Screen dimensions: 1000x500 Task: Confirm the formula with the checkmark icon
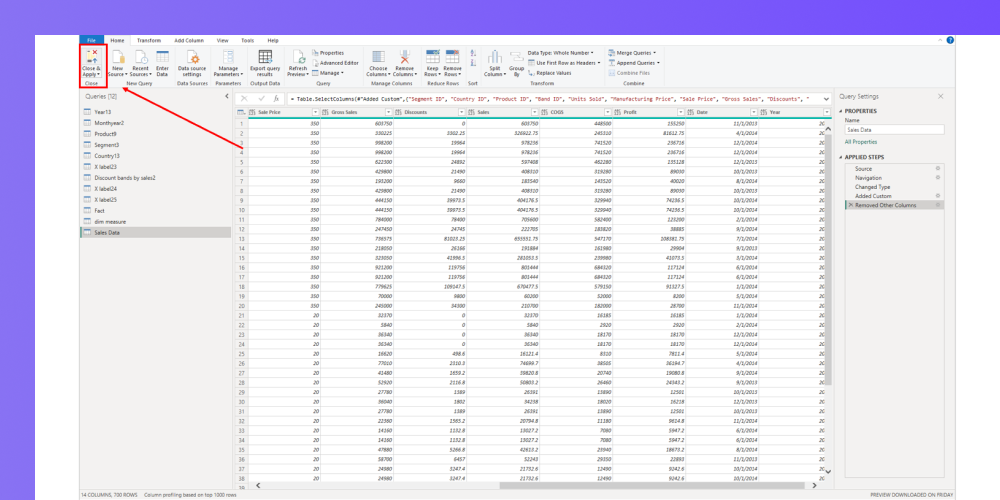pyautogui.click(x=261, y=99)
